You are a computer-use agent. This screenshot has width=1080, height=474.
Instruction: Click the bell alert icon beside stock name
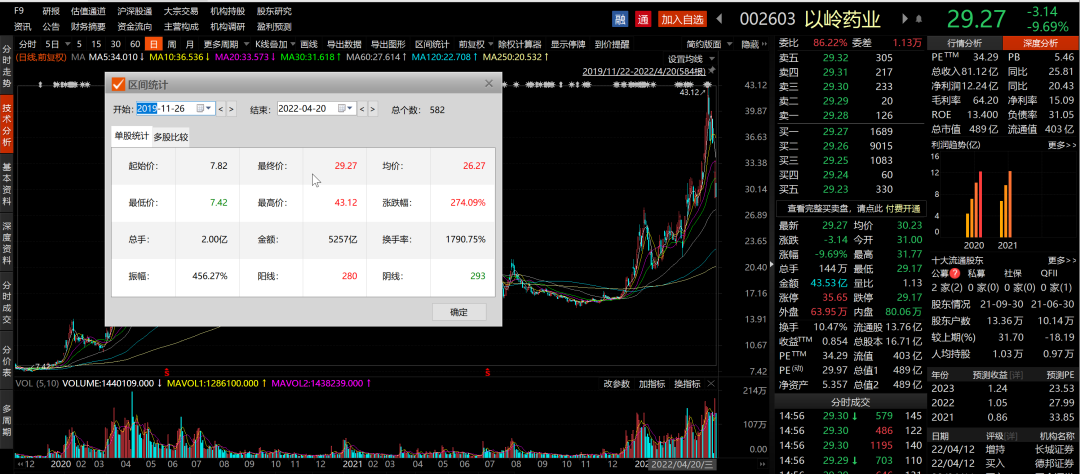920,19
